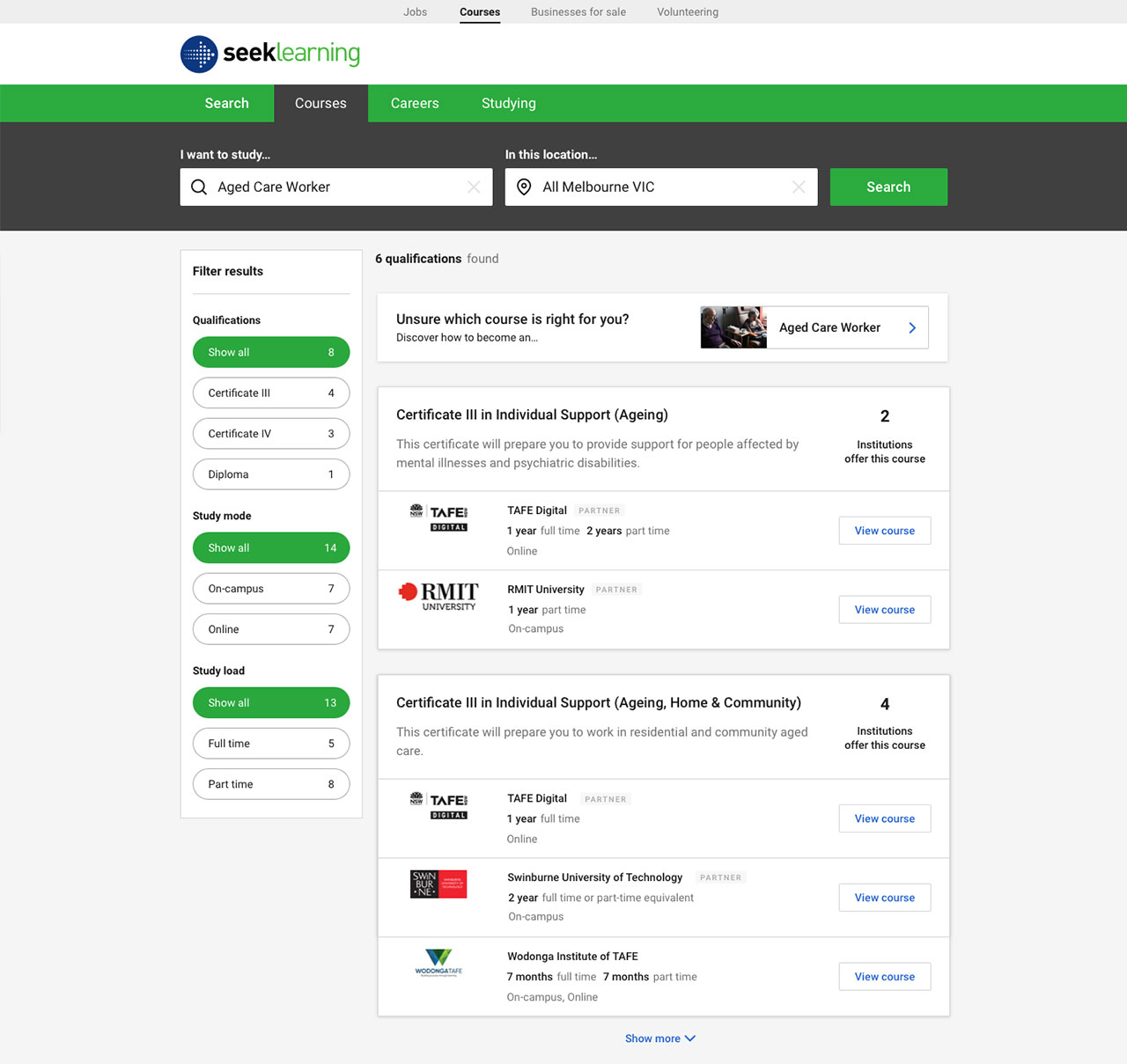The height and width of the screenshot is (1064, 1127).
Task: View course for Wodonga Institute of TAFE
Action: pyautogui.click(x=885, y=977)
